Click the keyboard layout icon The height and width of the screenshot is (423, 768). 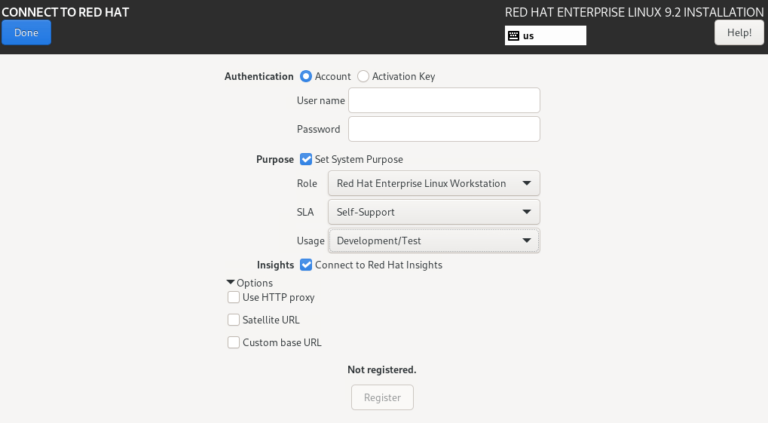[x=513, y=35]
